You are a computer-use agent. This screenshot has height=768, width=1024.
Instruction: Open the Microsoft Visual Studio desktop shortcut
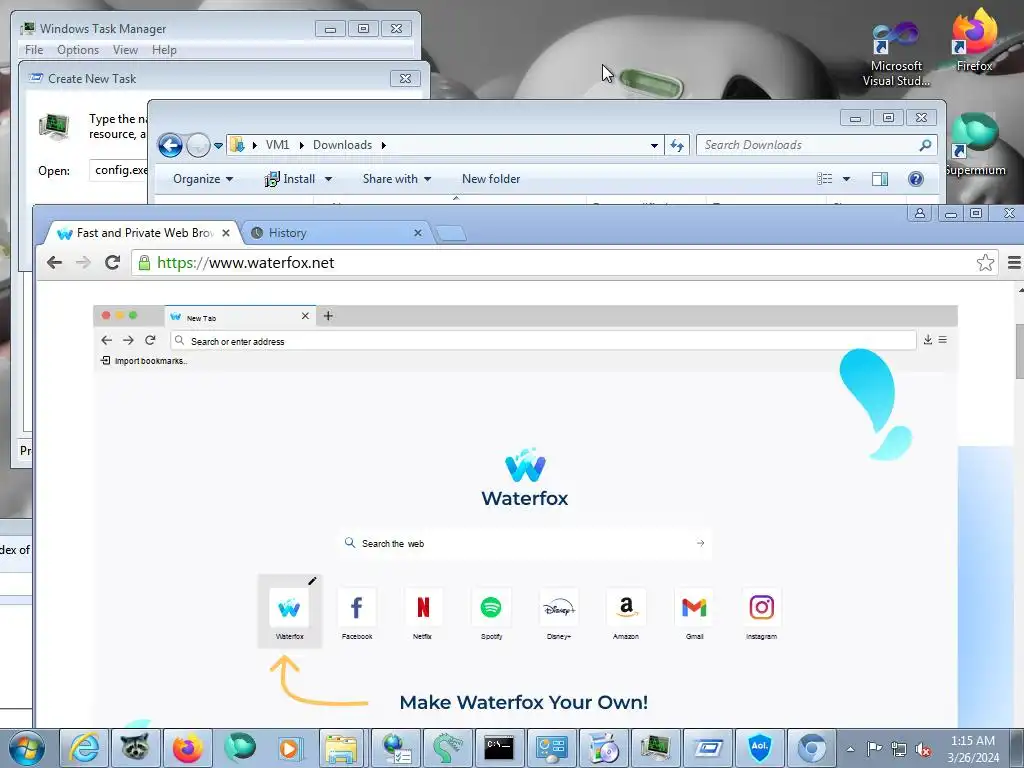coord(896,54)
